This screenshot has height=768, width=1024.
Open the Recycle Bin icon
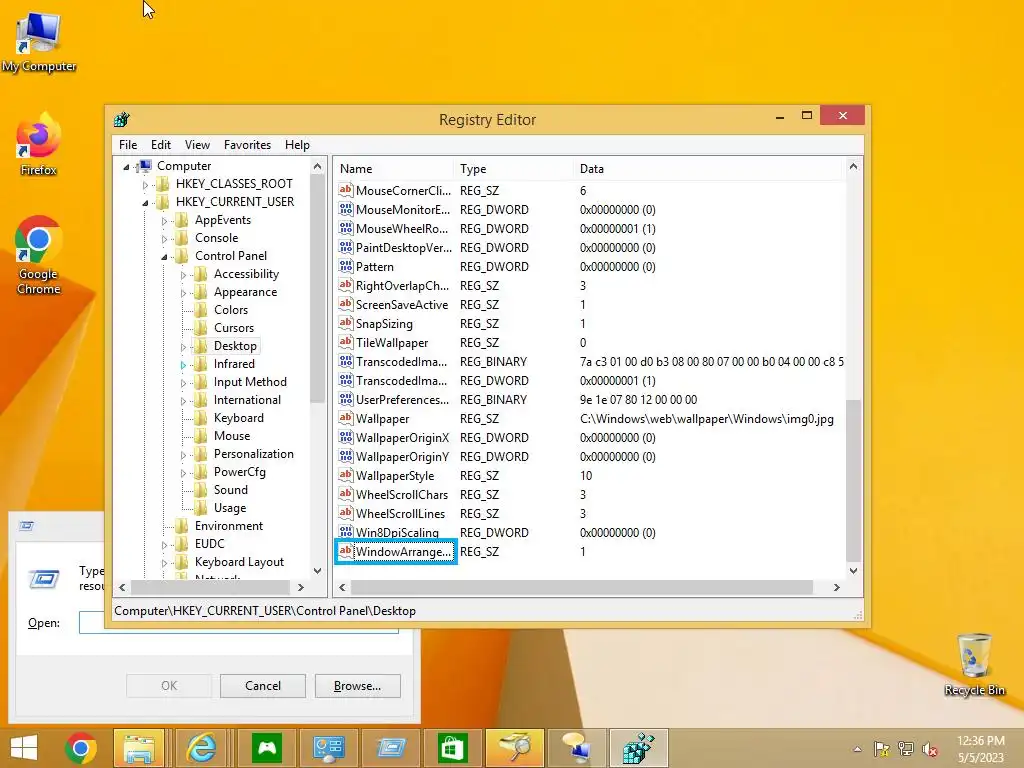974,664
